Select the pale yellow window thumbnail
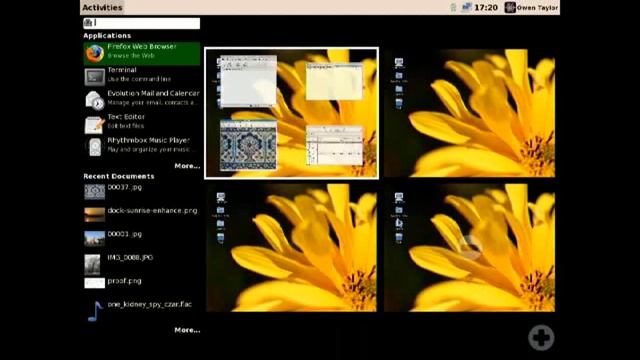 [334, 82]
